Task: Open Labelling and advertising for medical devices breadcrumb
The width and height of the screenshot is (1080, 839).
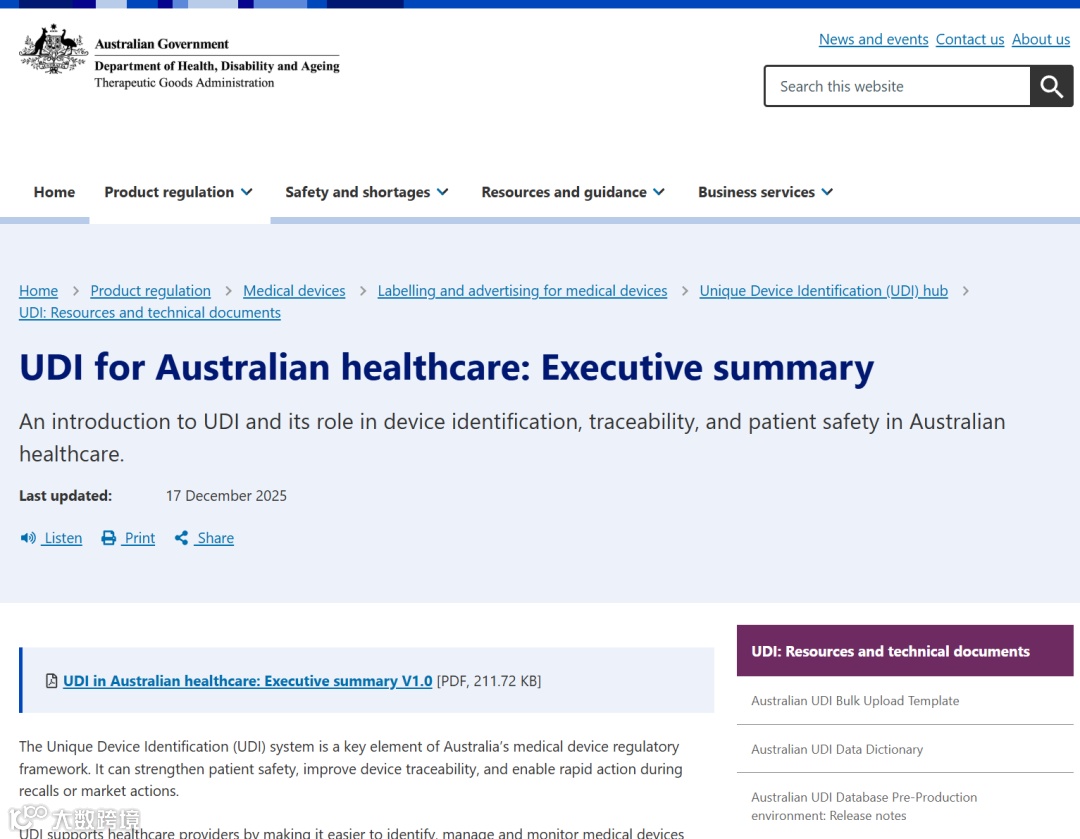Action: 522,291
